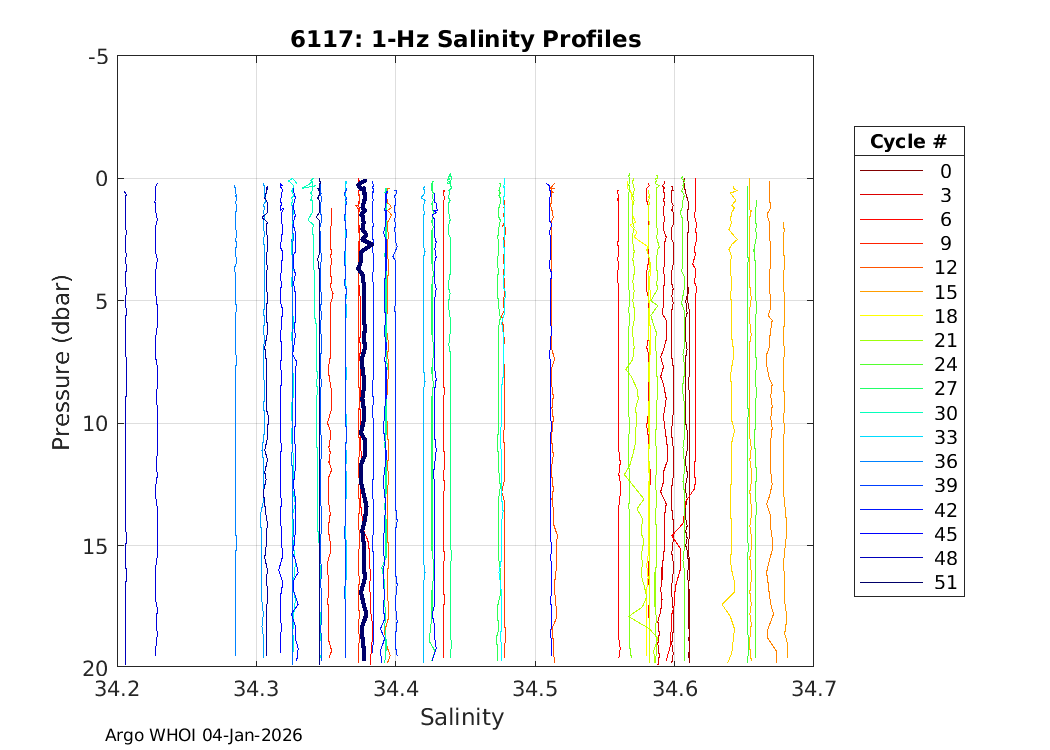Click the x-axis tick label 34.2
The width and height of the screenshot is (1050, 750).
[117, 689]
